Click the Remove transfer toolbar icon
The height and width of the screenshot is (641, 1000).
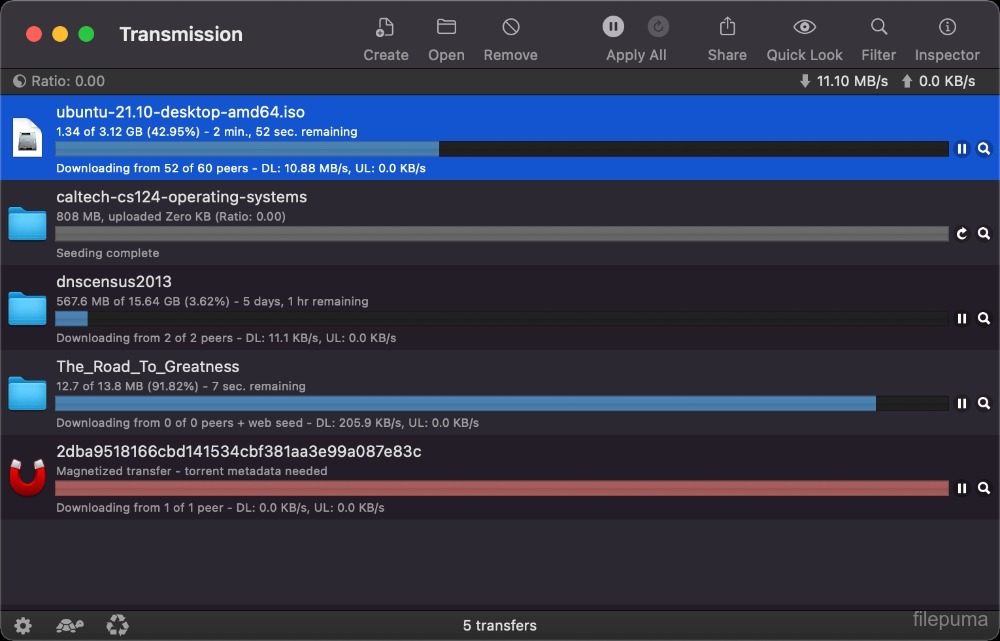(x=510, y=28)
